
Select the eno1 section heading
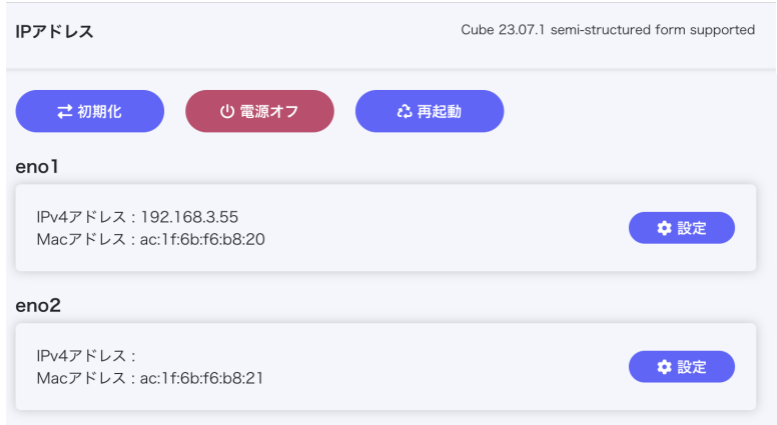click(x=38, y=167)
